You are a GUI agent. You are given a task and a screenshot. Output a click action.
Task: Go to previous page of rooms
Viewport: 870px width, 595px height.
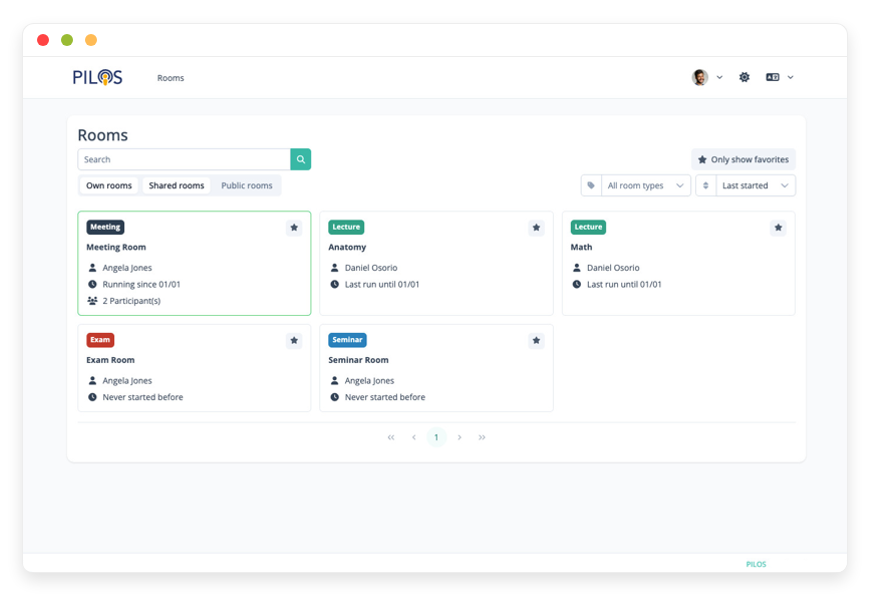coord(414,437)
